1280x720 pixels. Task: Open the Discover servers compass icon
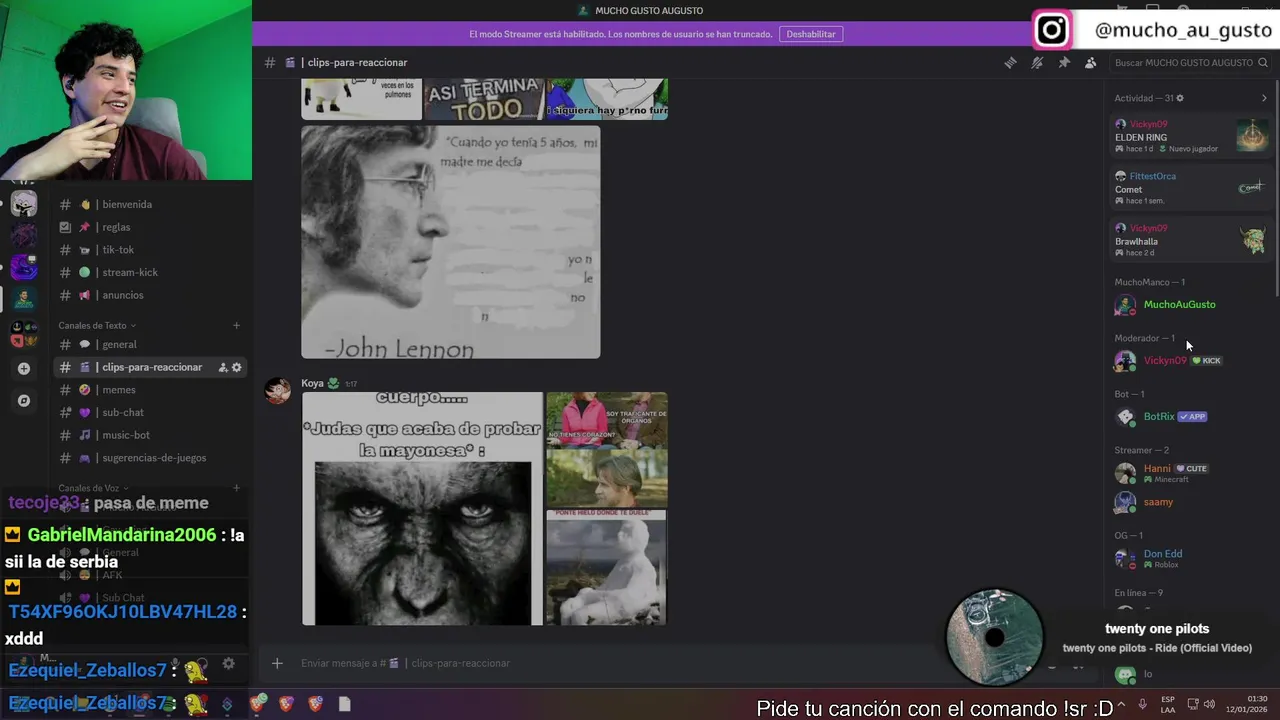coord(24,401)
